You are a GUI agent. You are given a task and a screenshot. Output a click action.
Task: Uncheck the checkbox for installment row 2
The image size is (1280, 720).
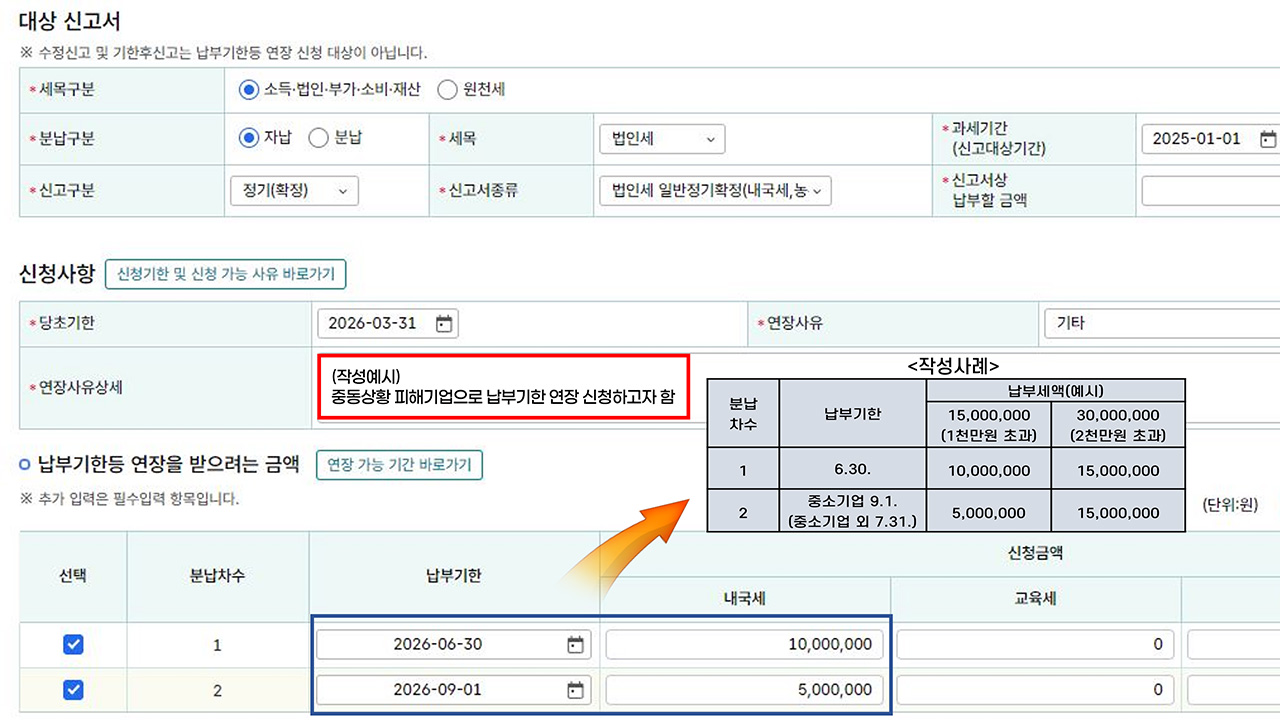point(72,689)
